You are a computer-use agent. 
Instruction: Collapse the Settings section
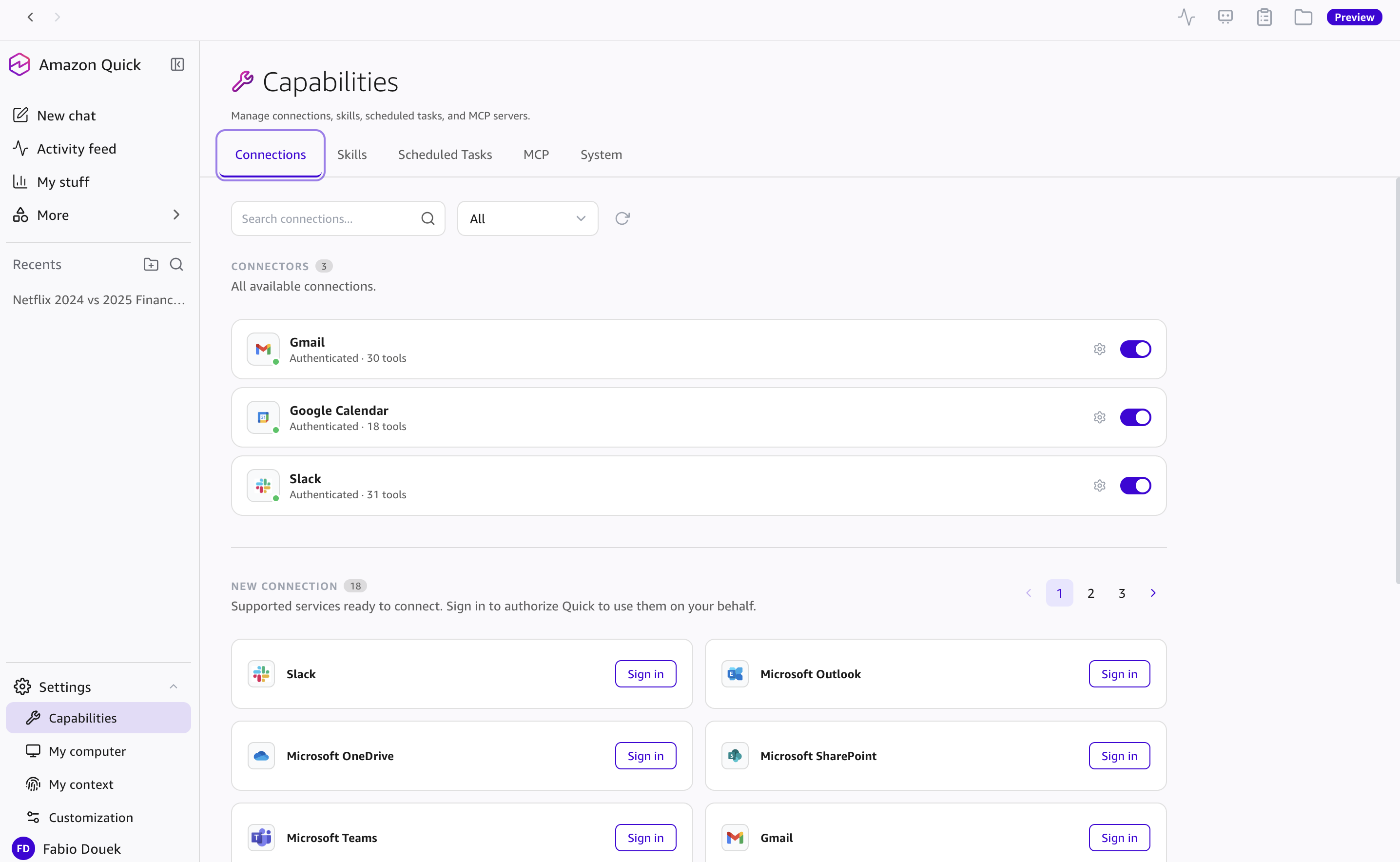coord(173,686)
